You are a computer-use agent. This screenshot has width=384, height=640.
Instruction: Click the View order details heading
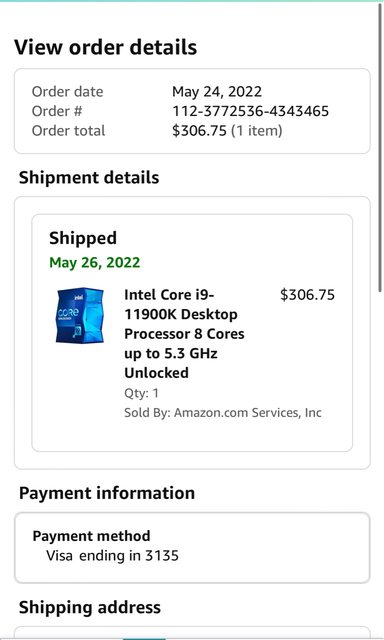coord(106,47)
